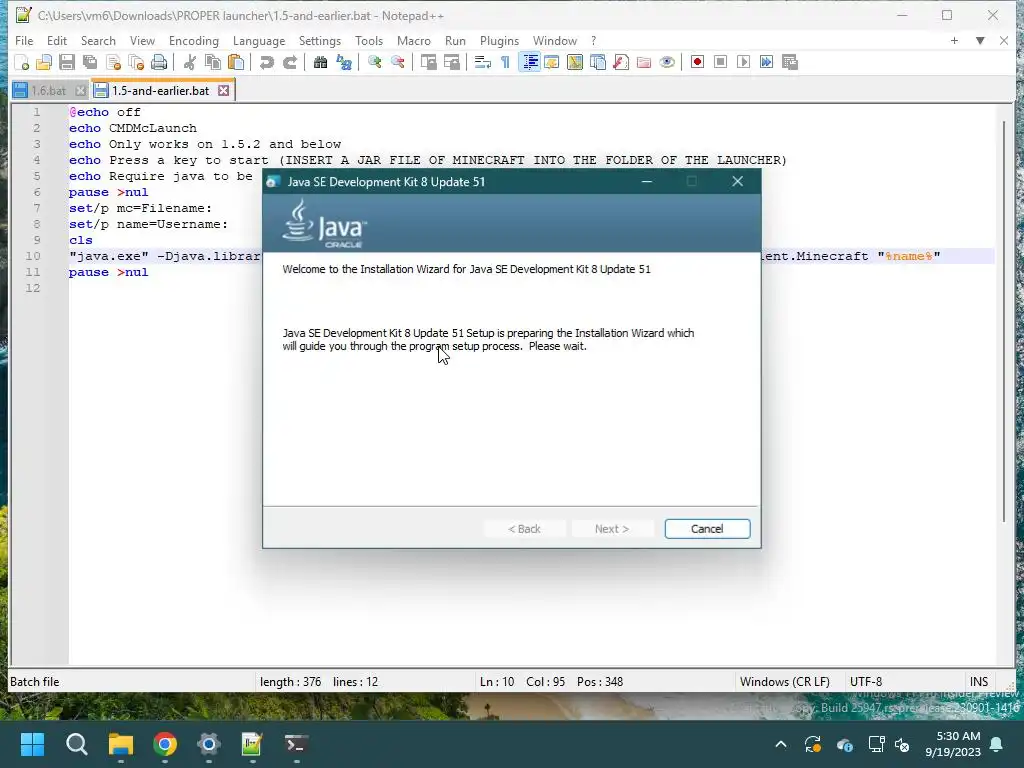The height and width of the screenshot is (768, 1024).
Task: Click the UTF-8 encoding status entry
Action: 865,682
